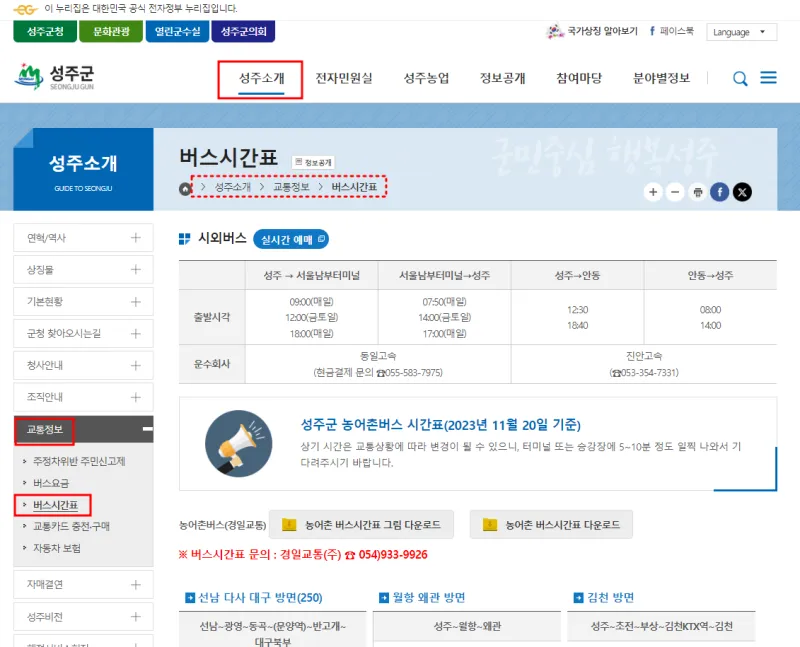
Task: Open the 정보공개 main menu
Action: [x=502, y=78]
